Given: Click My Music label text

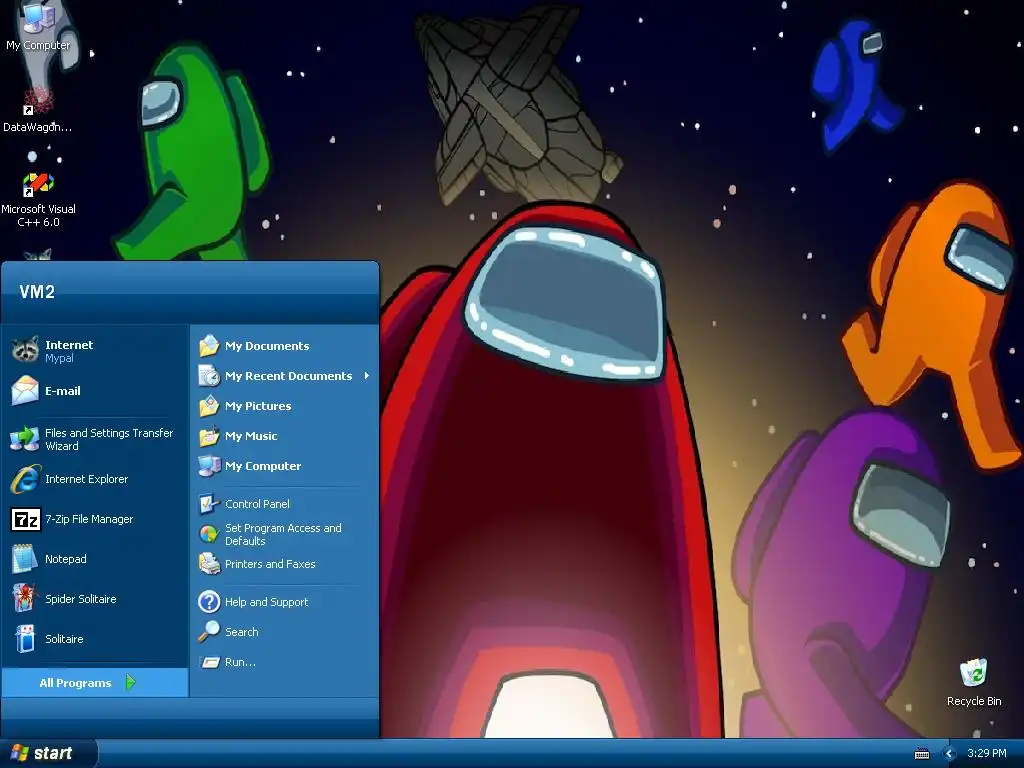Looking at the screenshot, I should (x=251, y=436).
